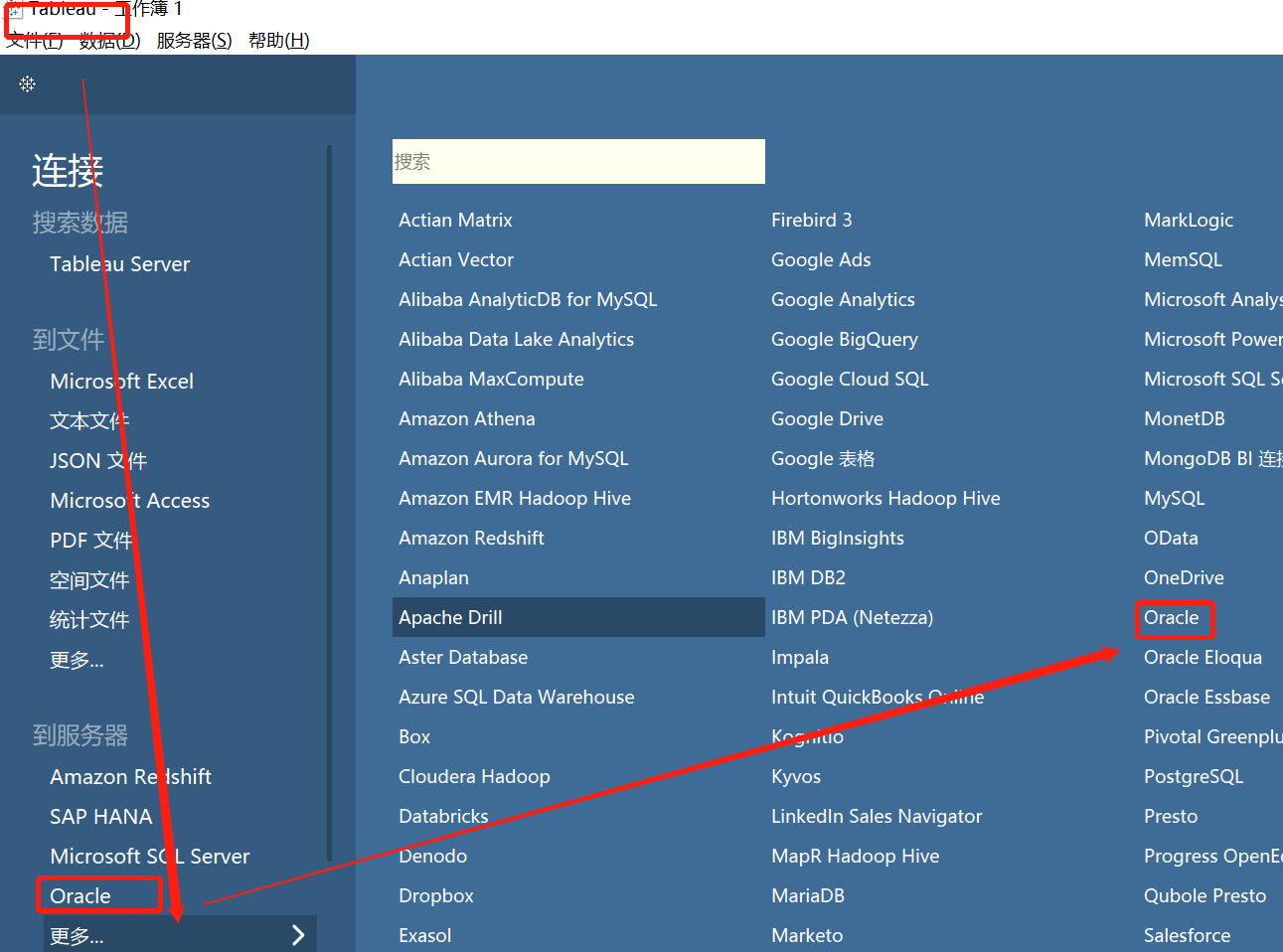1283x952 pixels.
Task: Select MySQL connector
Action: (x=1175, y=498)
